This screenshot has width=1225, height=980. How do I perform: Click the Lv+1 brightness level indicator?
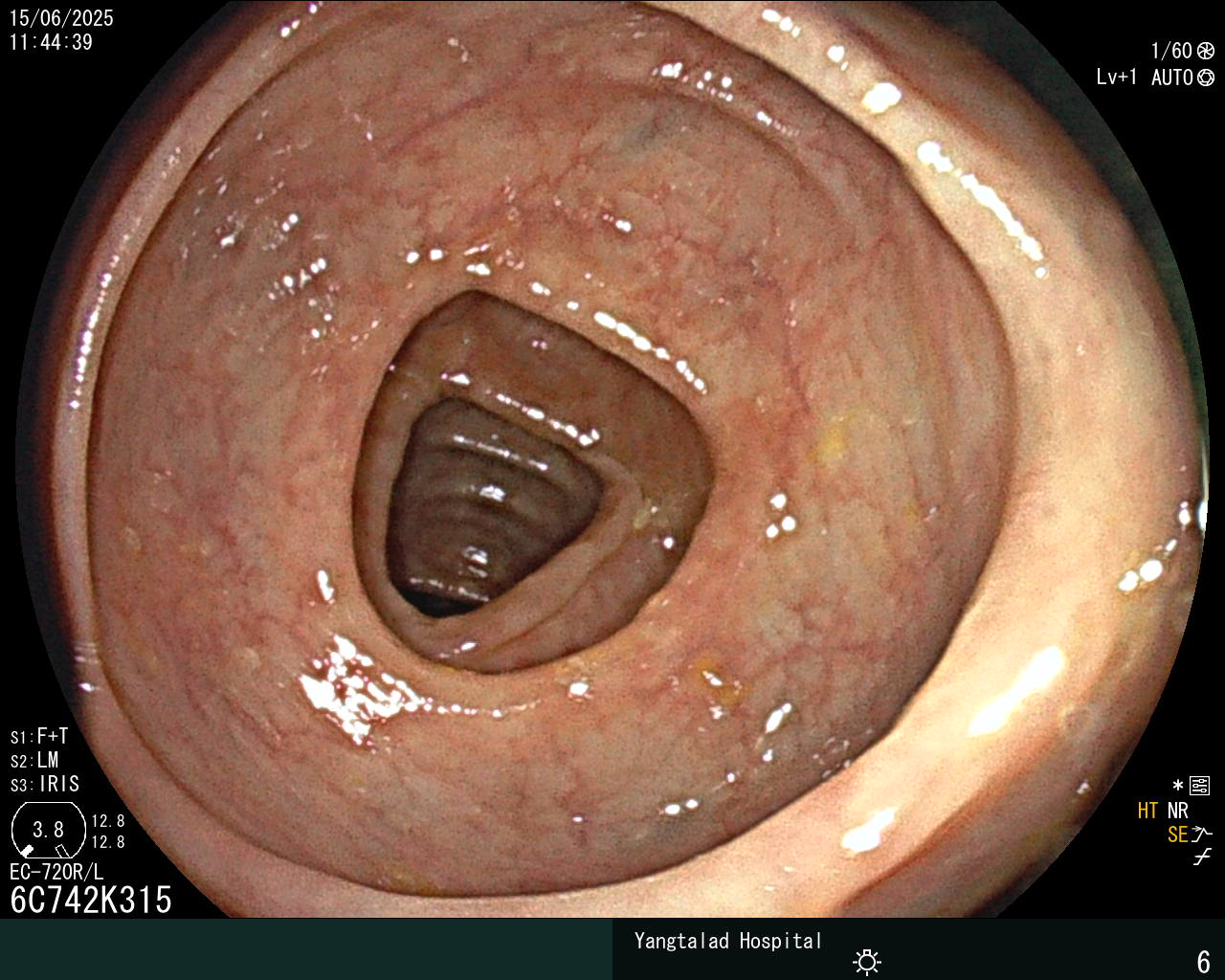pos(1117,78)
